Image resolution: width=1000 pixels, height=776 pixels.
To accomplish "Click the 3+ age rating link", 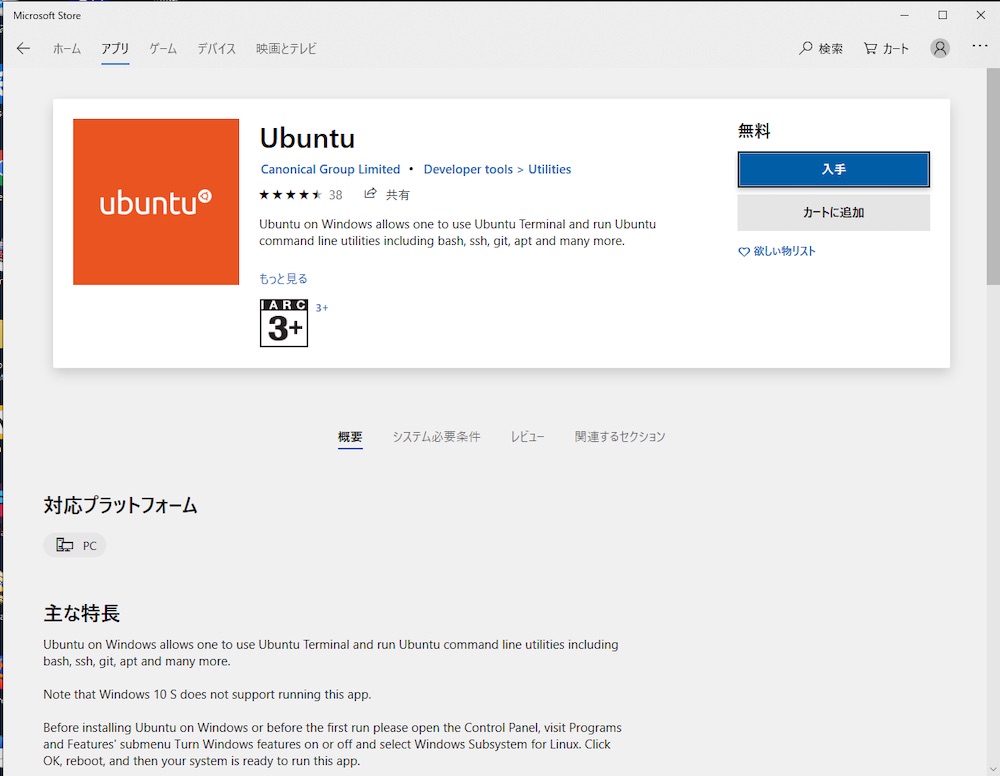I will pyautogui.click(x=322, y=308).
